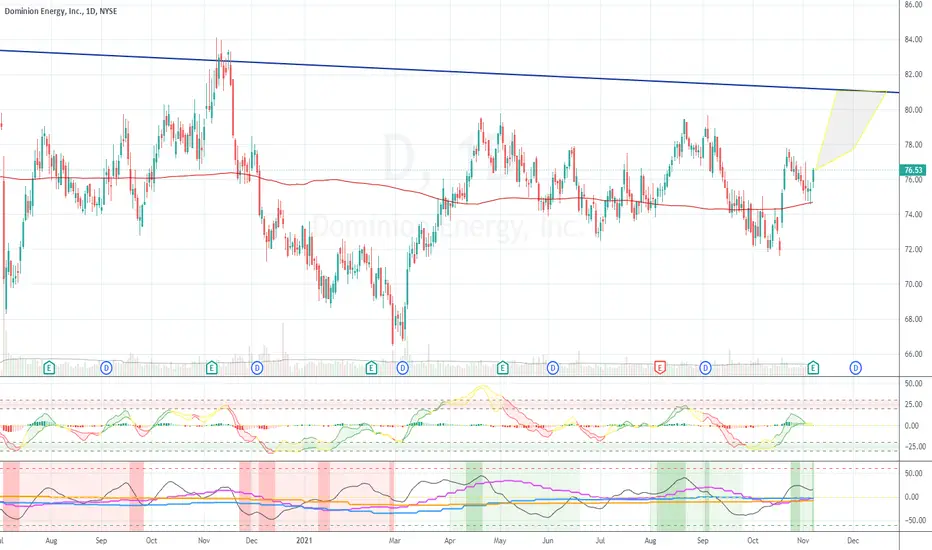Click the Jun label on time axis
The width and height of the screenshot is (932, 550).
(547, 540)
